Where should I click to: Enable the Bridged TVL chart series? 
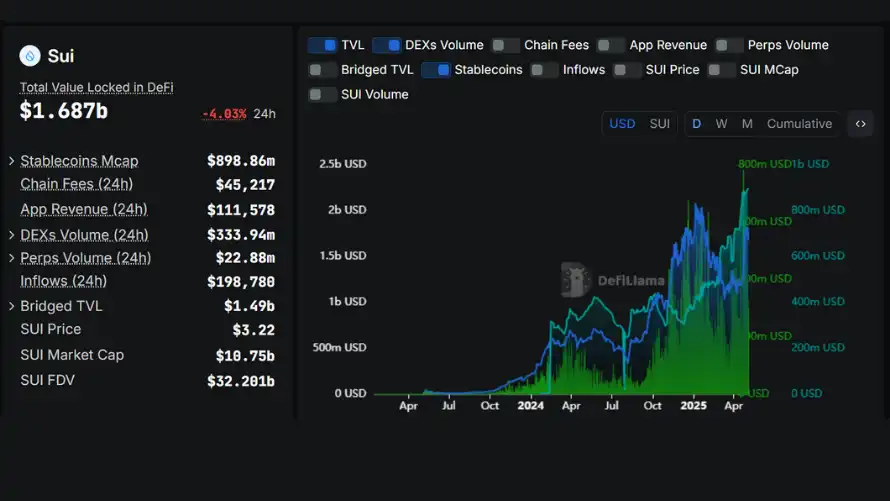coord(322,70)
